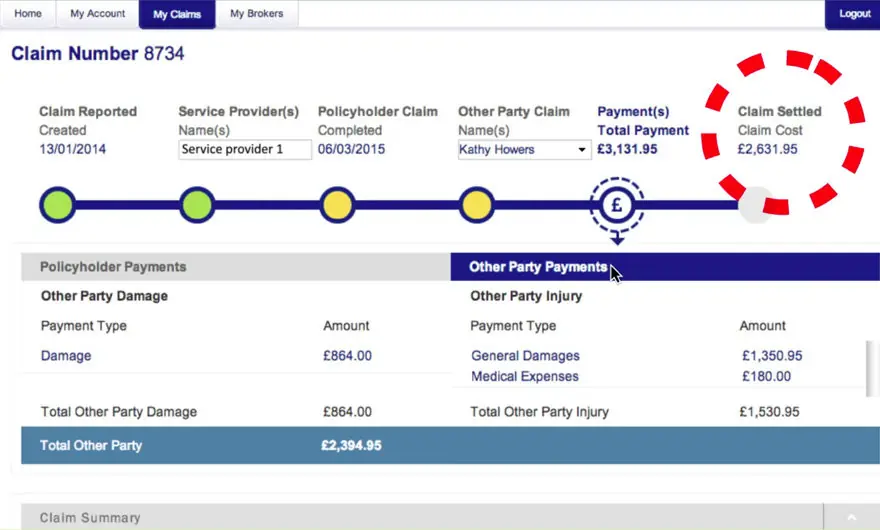
Task: Click the injury list scrollbar
Action: tap(873, 368)
